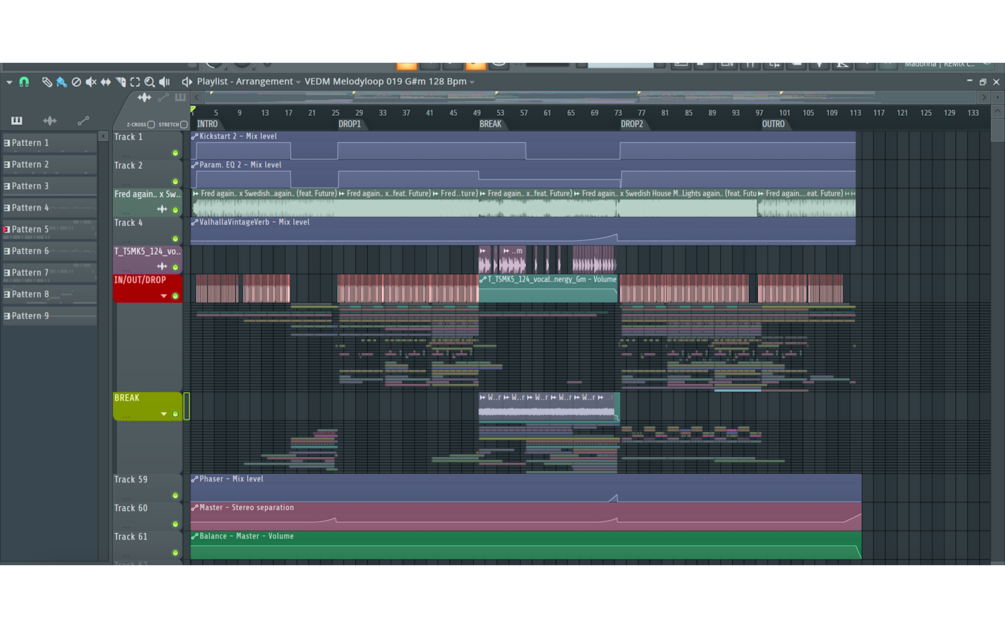Mute BREAK group track via green light
Screen dimensions: 1005x628
pos(175,414)
